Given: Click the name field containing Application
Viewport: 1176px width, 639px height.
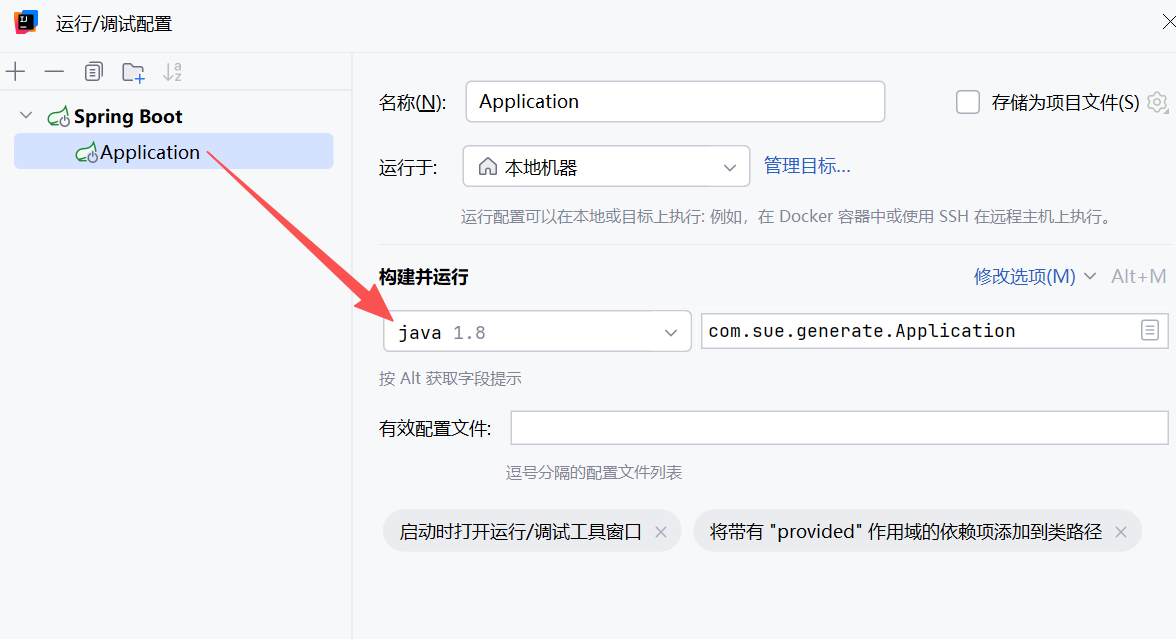Looking at the screenshot, I should 675,101.
